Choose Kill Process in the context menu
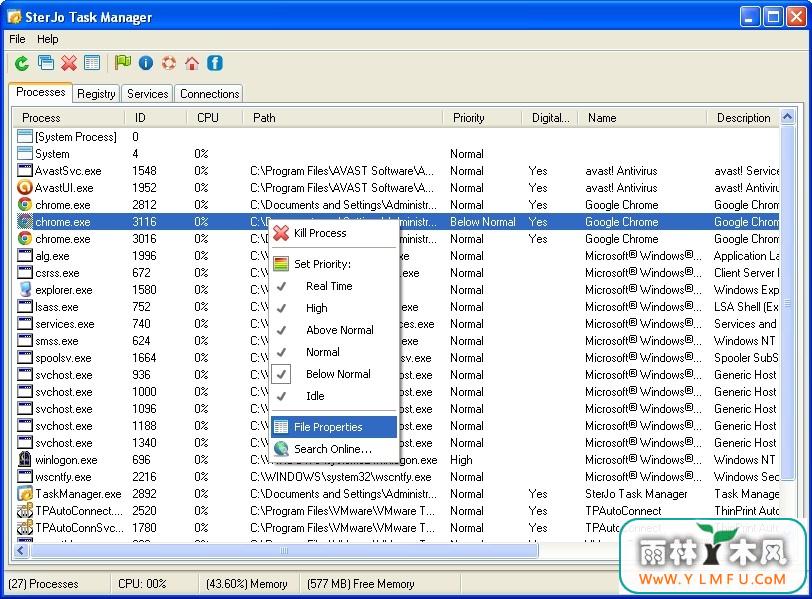Image resolution: width=812 pixels, height=599 pixels. point(334,233)
